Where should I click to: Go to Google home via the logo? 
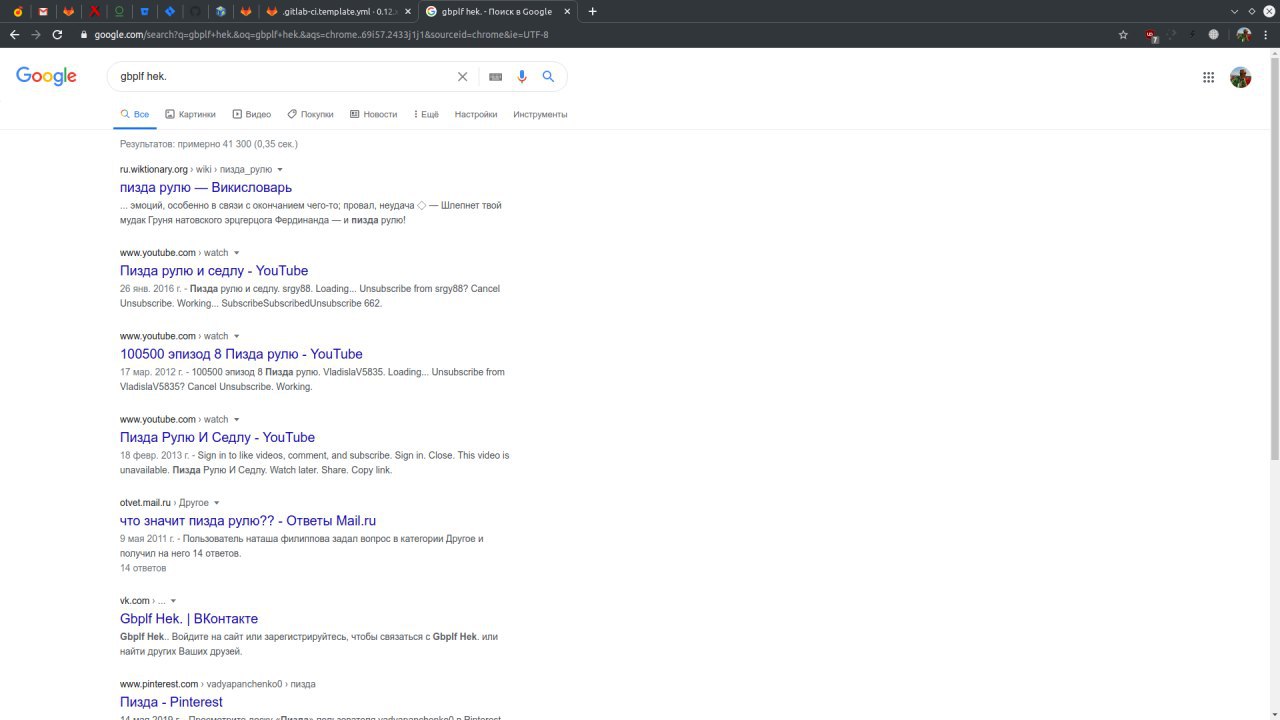click(x=46, y=77)
